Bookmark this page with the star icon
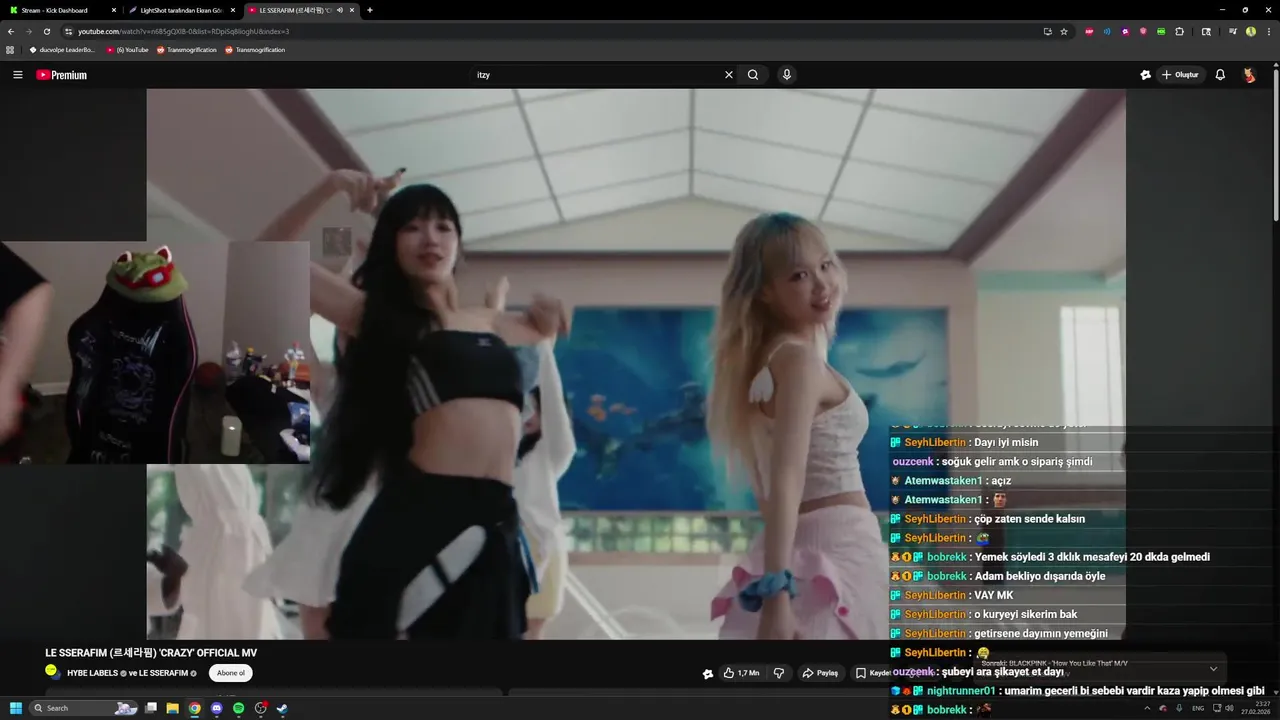Image resolution: width=1280 pixels, height=720 pixels. pos(1064,31)
